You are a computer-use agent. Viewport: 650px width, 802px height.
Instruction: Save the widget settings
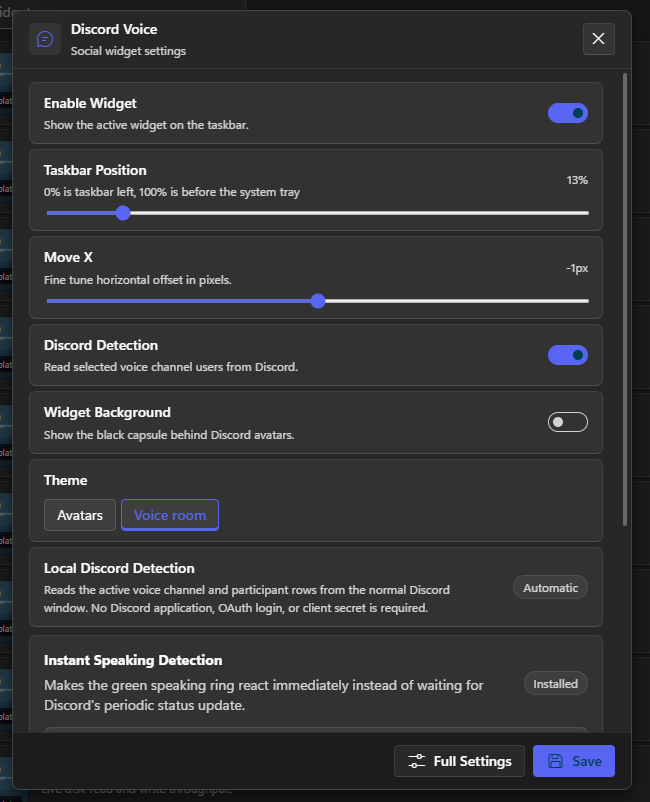point(574,761)
